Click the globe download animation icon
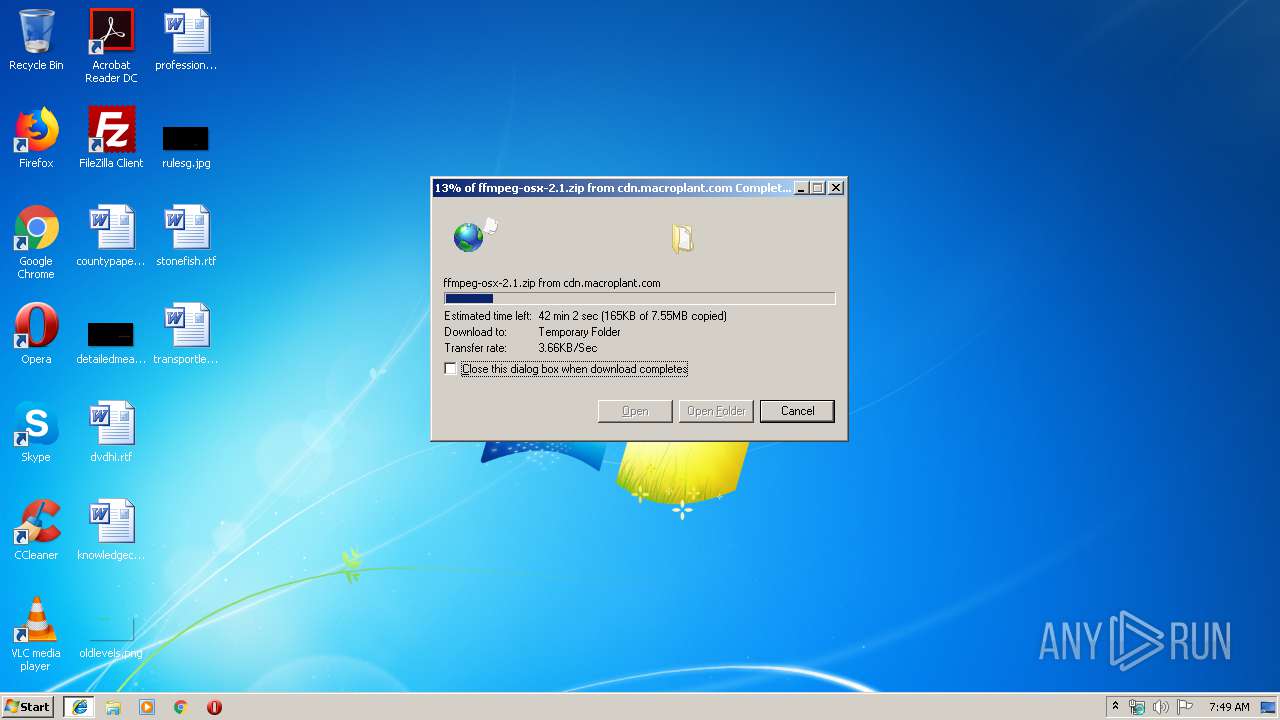1280x720 pixels. click(x=469, y=237)
